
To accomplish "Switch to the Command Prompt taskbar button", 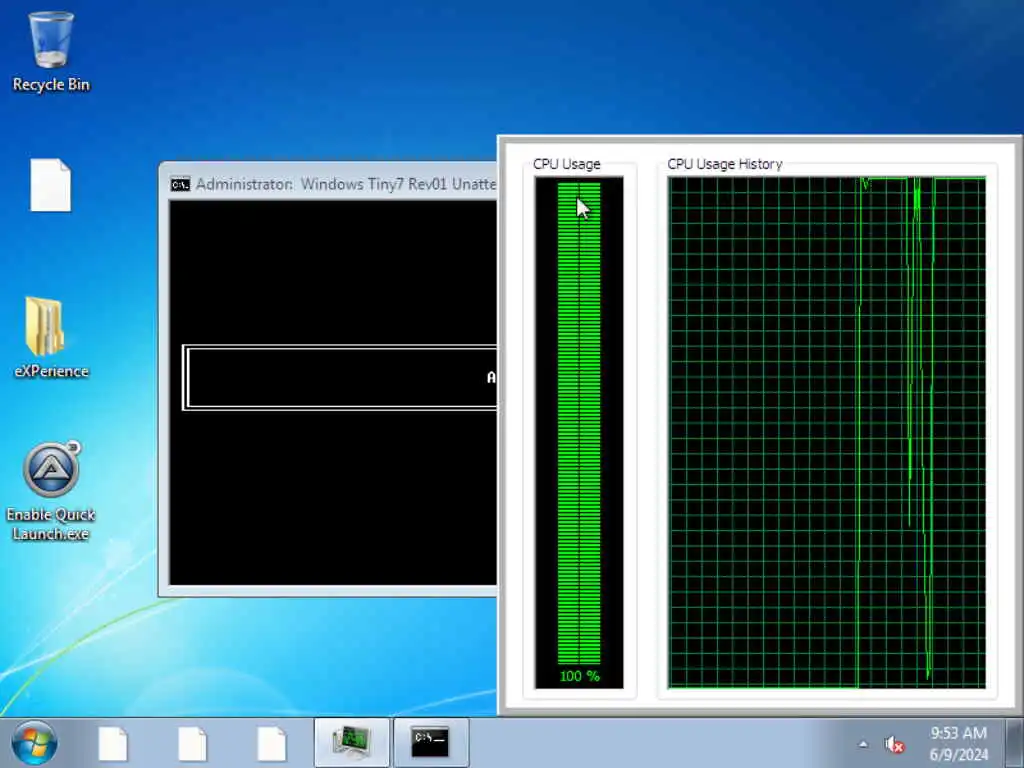I will [x=431, y=743].
